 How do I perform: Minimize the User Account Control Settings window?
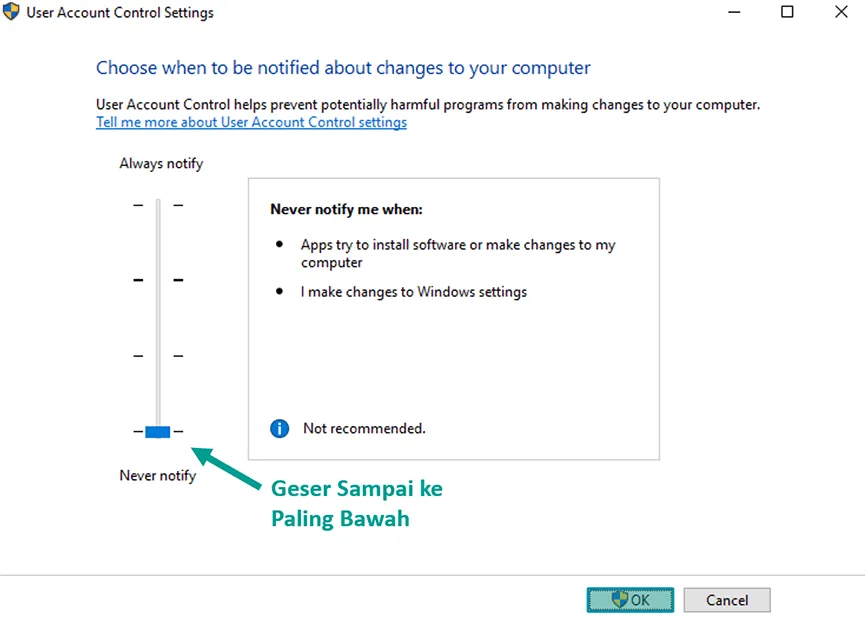pos(734,12)
